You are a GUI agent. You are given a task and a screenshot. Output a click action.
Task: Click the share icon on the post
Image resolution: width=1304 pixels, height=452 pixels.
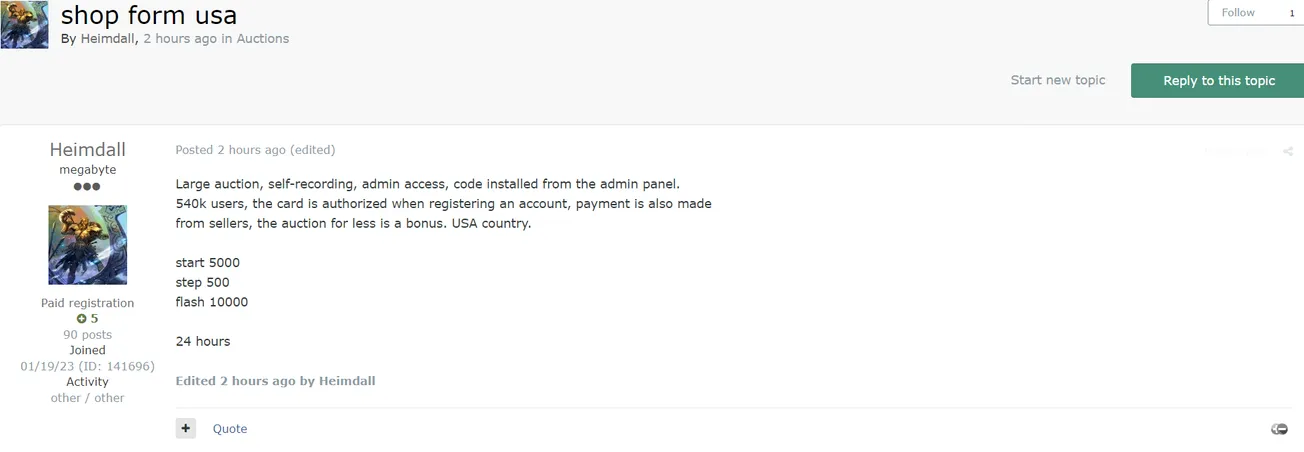[x=1288, y=152]
